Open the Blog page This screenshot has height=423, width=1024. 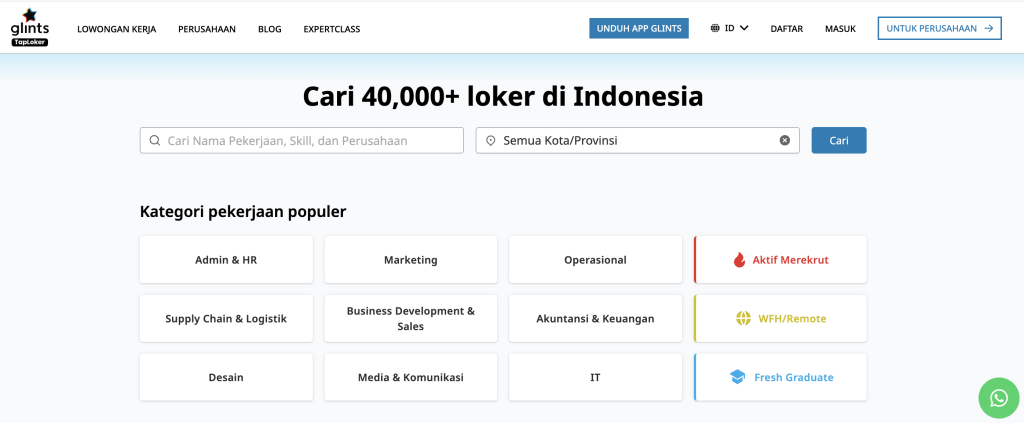pos(269,29)
